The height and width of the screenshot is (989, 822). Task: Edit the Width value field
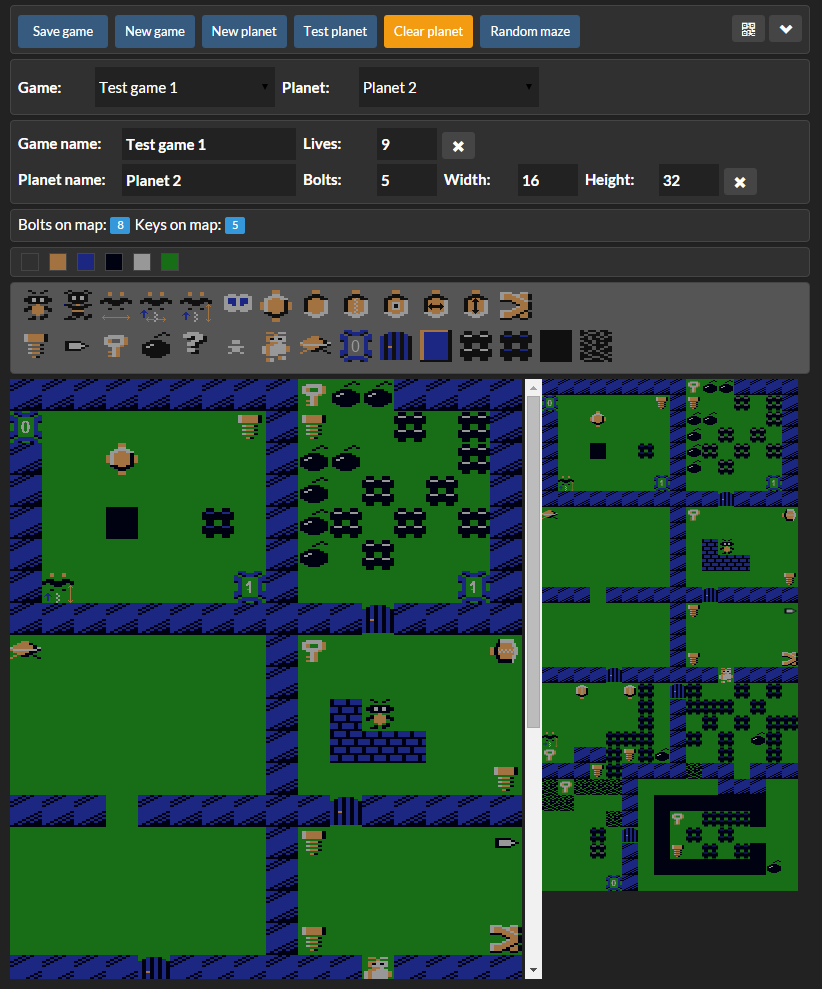point(548,180)
